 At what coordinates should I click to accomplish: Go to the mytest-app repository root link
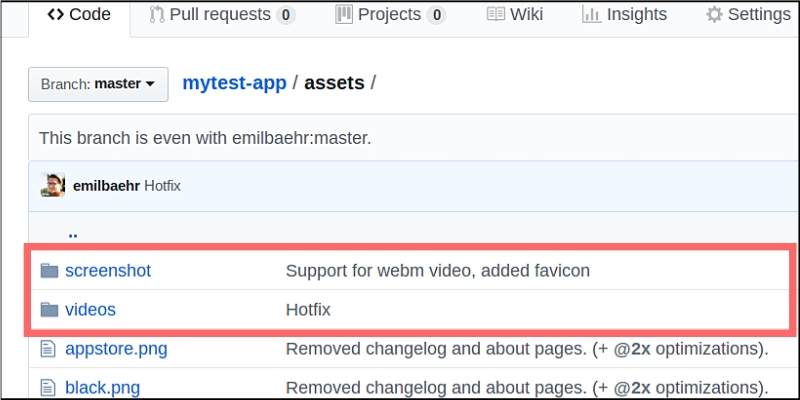234,83
